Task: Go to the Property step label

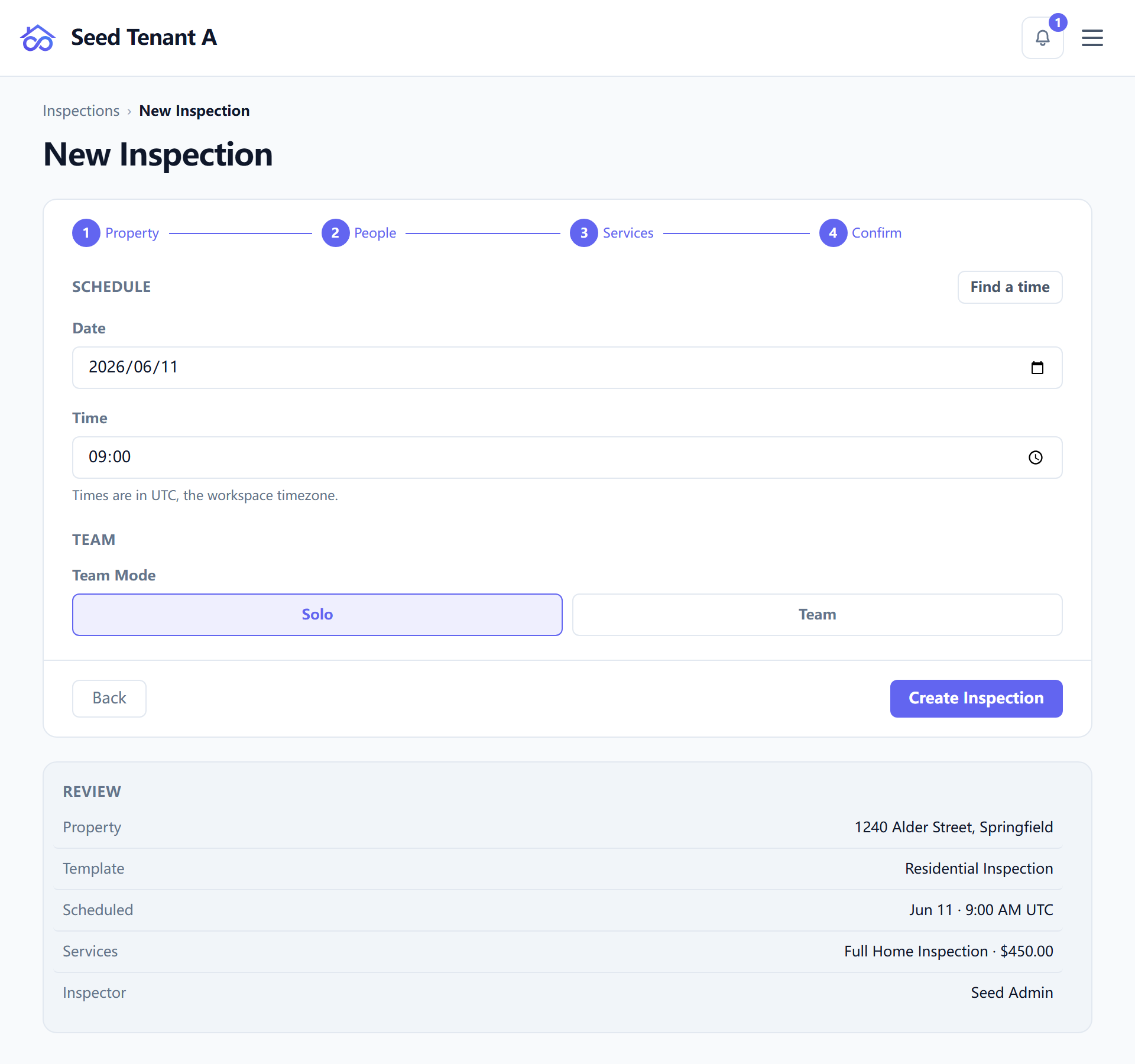Action: 132,233
